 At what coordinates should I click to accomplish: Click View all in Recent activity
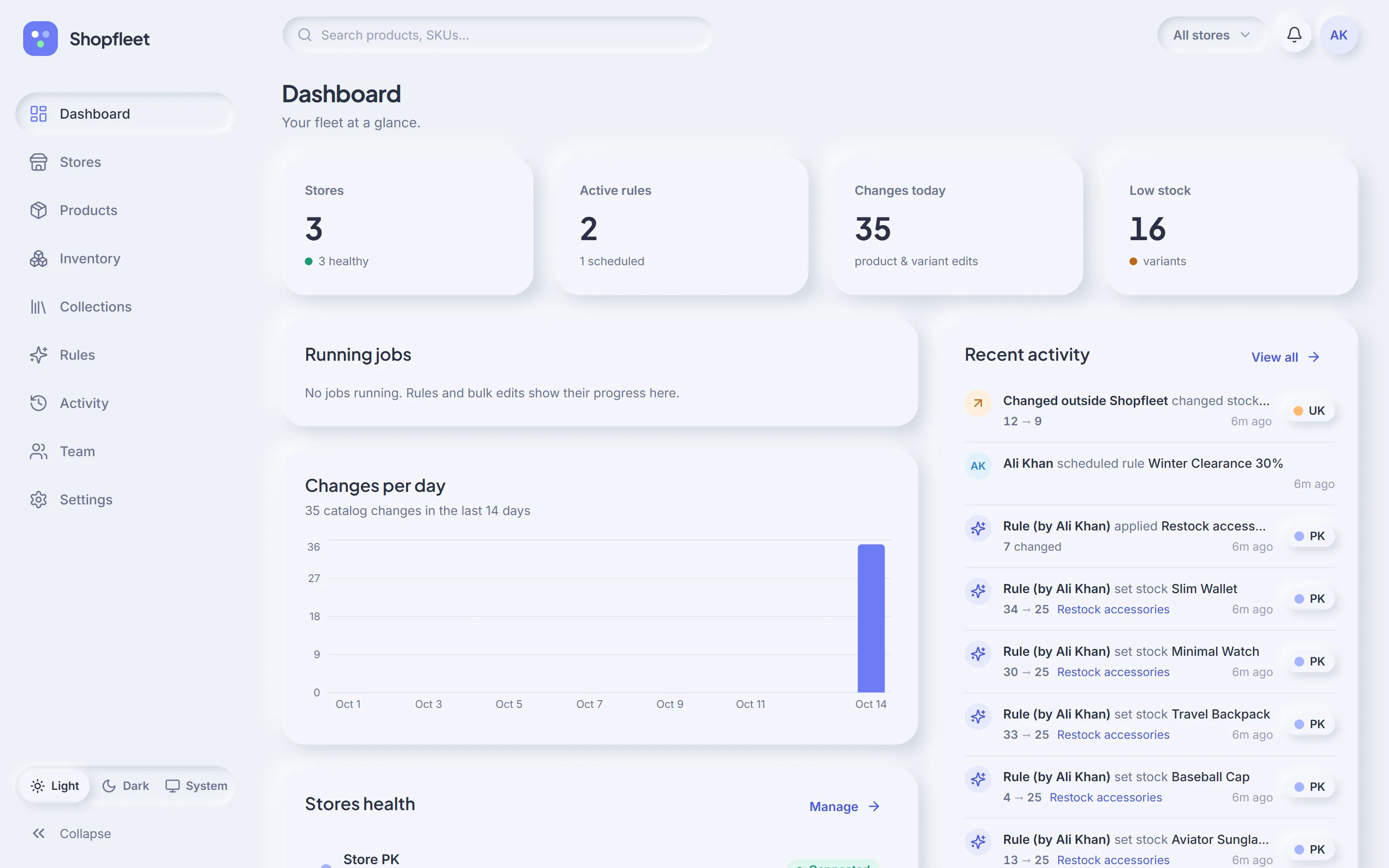tap(1286, 357)
